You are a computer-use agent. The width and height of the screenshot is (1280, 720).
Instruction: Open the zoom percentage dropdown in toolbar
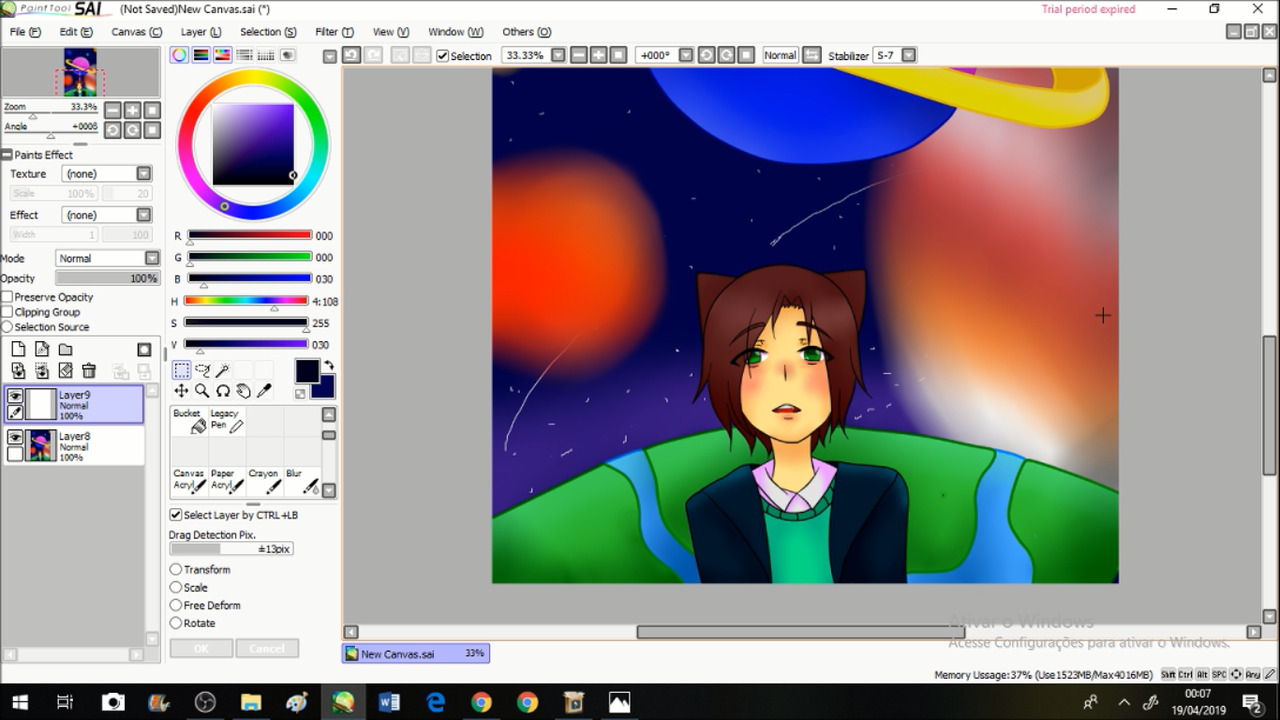point(558,55)
